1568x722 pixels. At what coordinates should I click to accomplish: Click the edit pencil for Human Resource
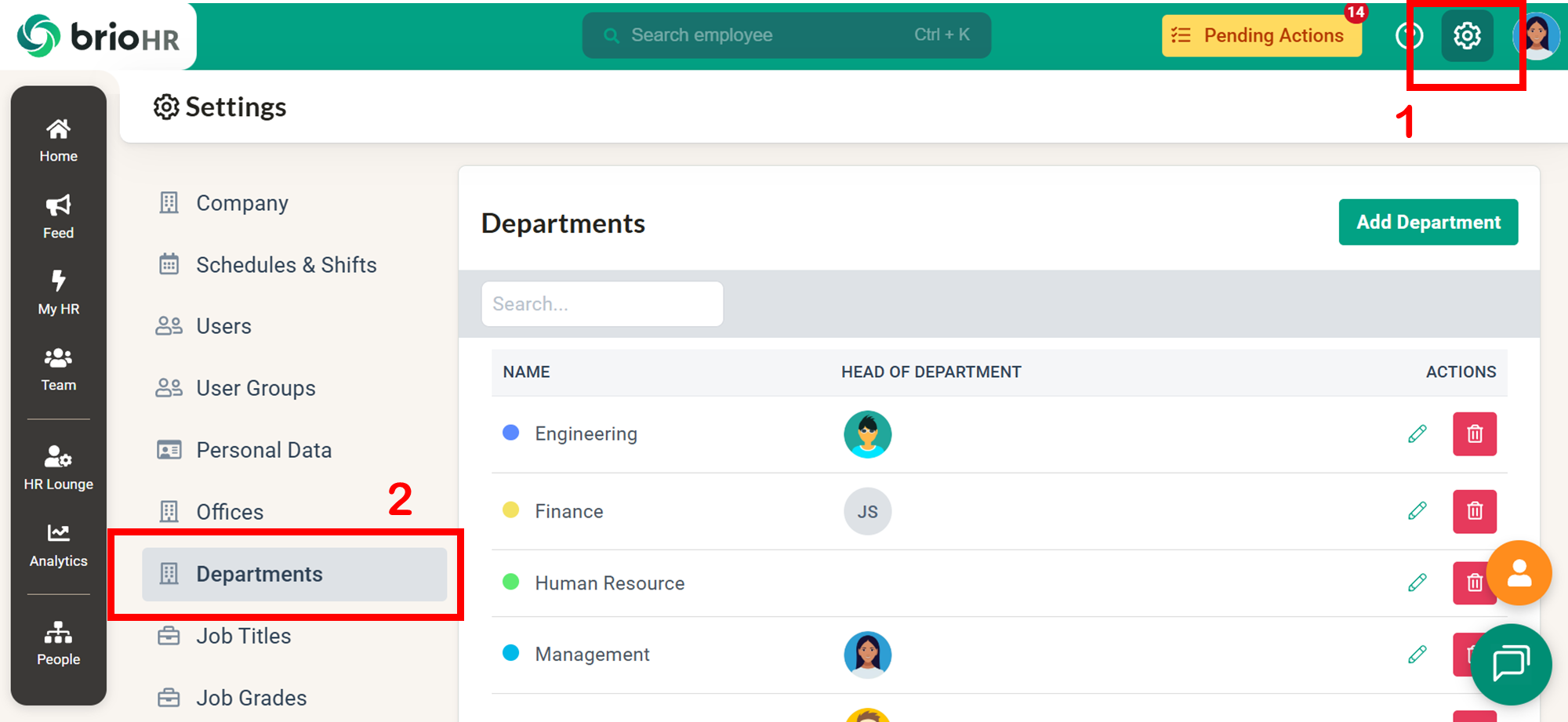pyautogui.click(x=1417, y=582)
